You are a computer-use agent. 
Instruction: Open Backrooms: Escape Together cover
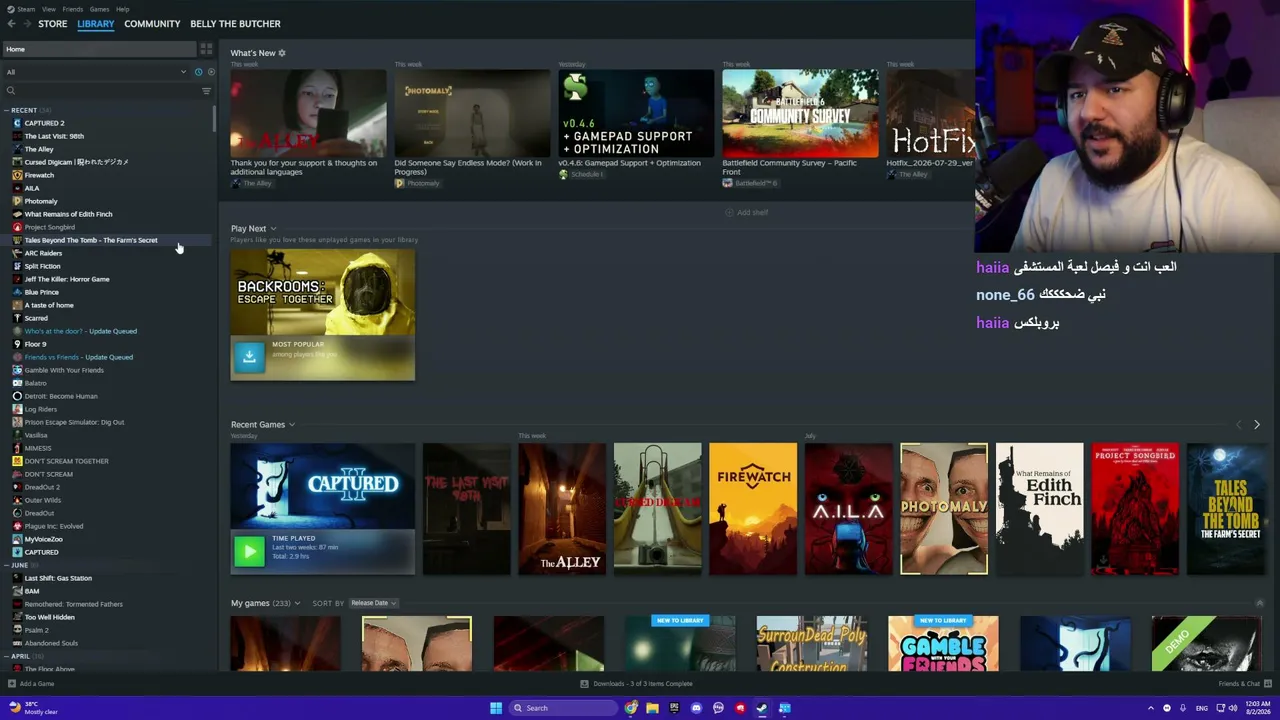tap(322, 291)
